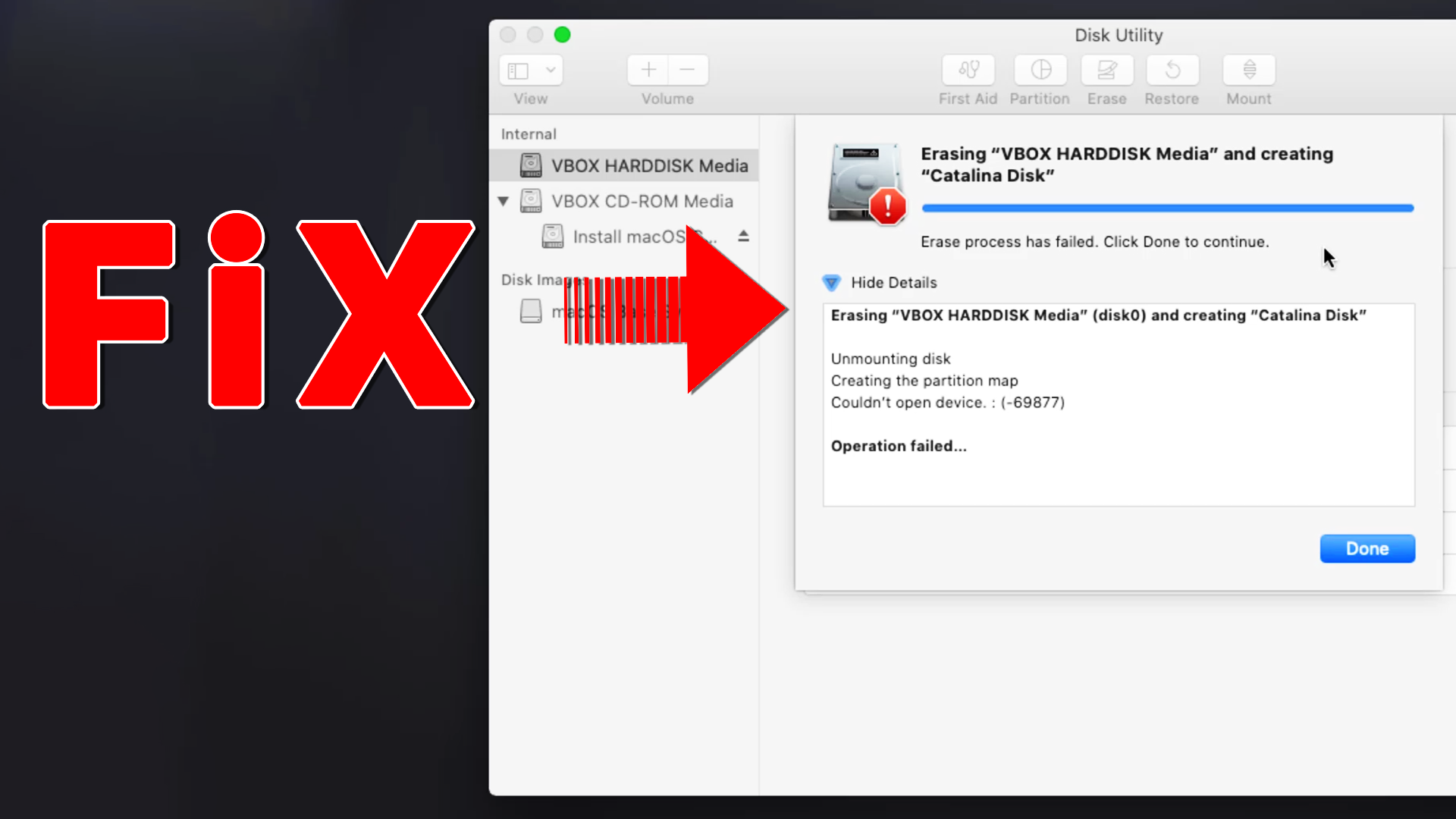Toggle the eject button for Install macOS
The image size is (1456, 819).
(x=743, y=237)
